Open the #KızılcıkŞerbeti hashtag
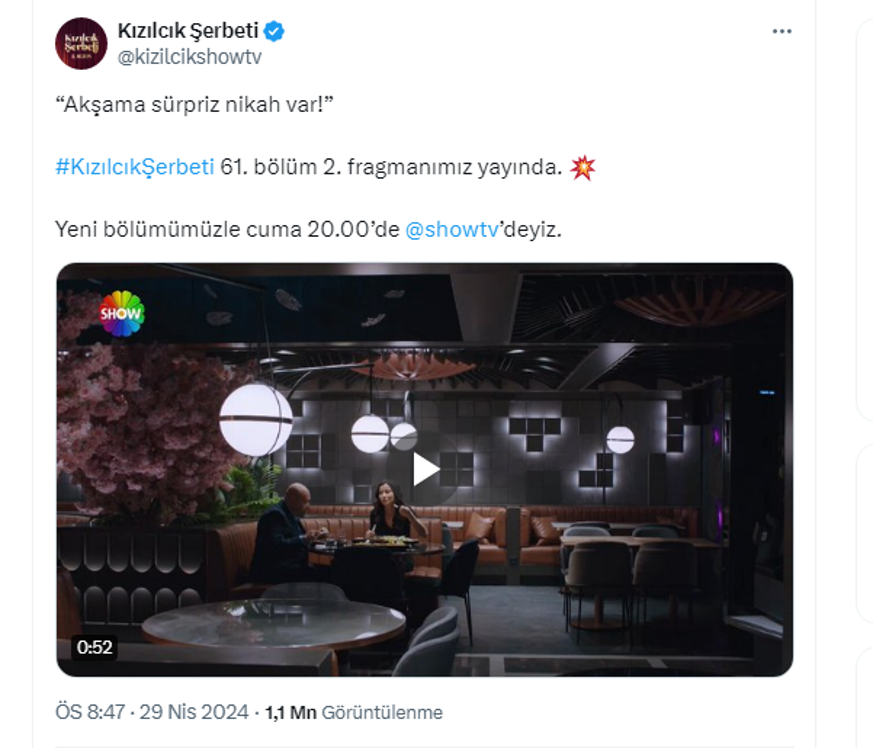873x748 pixels. click(x=135, y=167)
